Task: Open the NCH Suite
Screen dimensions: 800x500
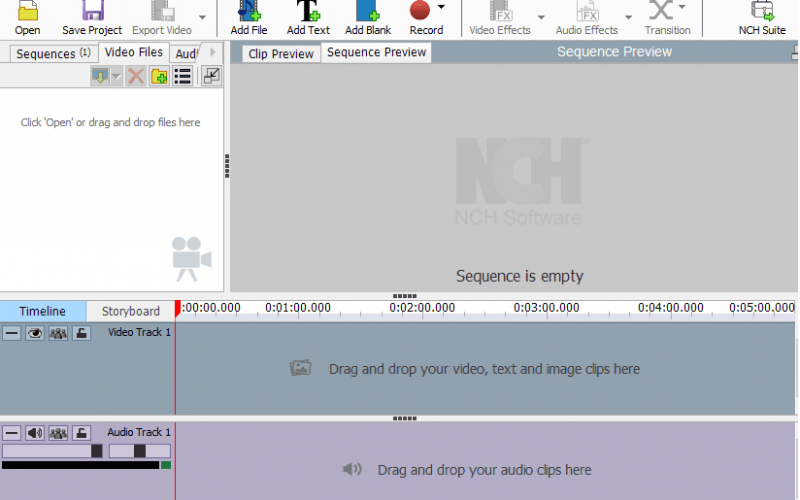Action: point(762,18)
